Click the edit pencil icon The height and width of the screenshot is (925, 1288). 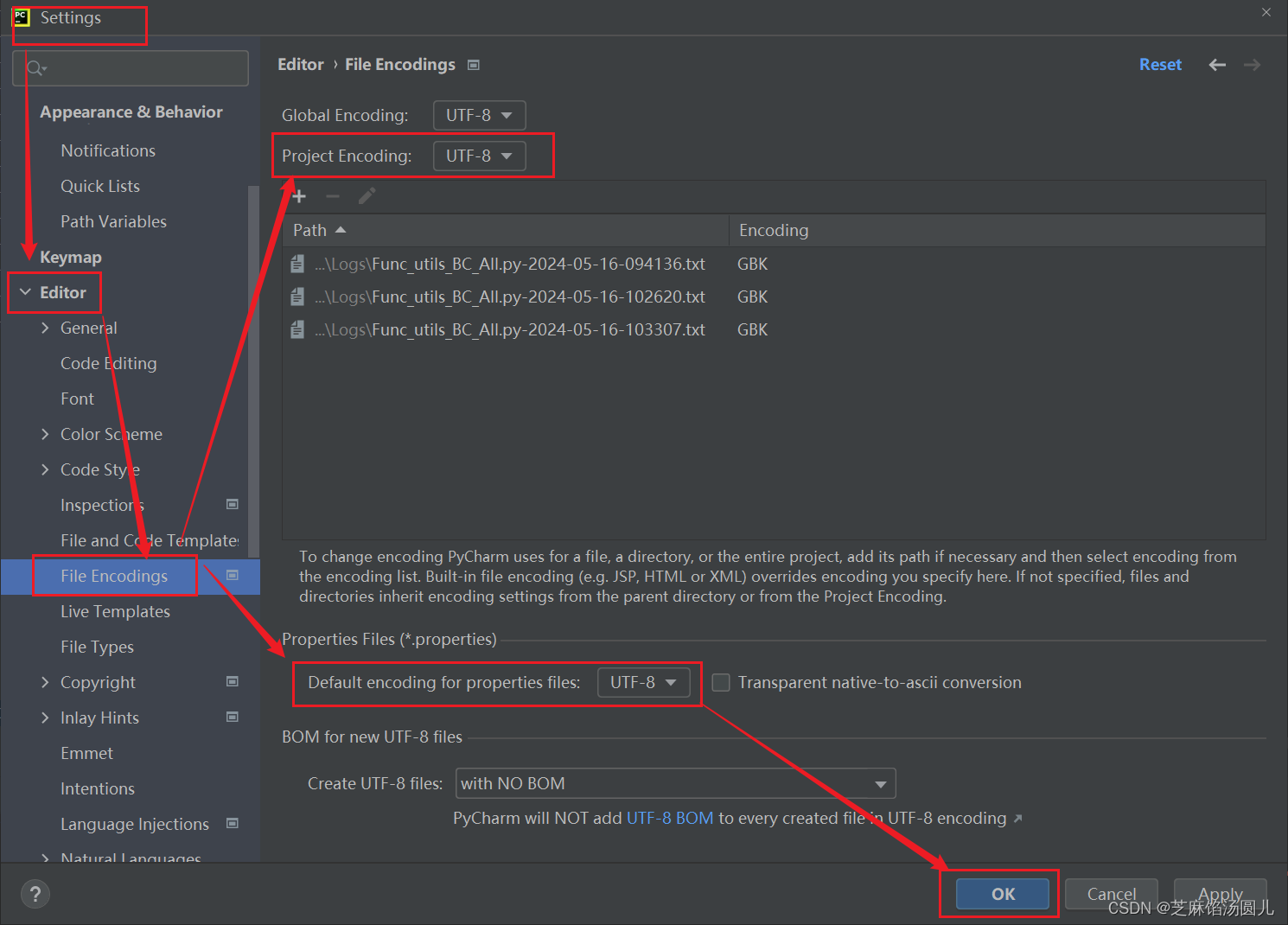(x=367, y=196)
